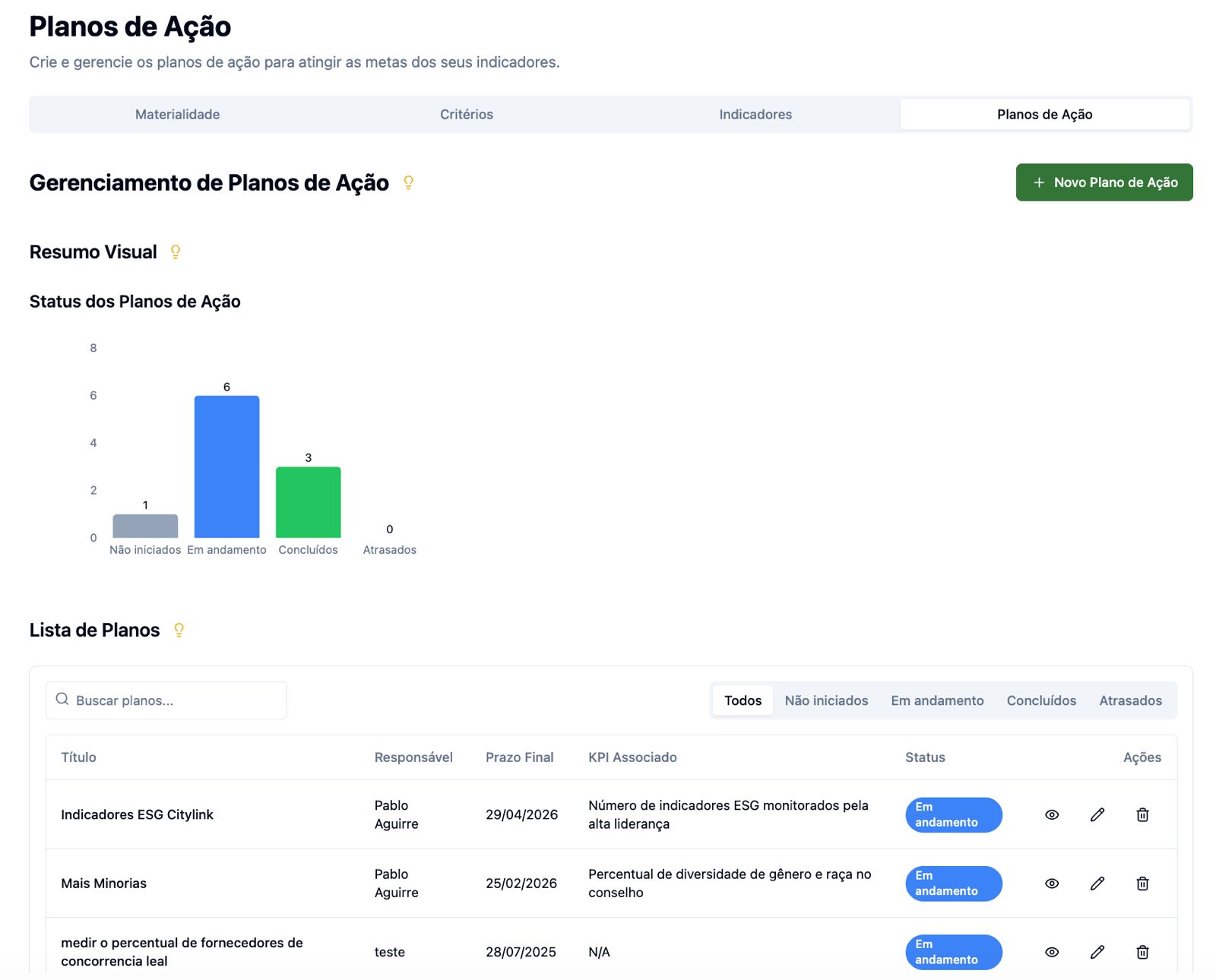Delete the fornecedores de concorrencia leal plan
1216x980 pixels.
[1142, 952]
